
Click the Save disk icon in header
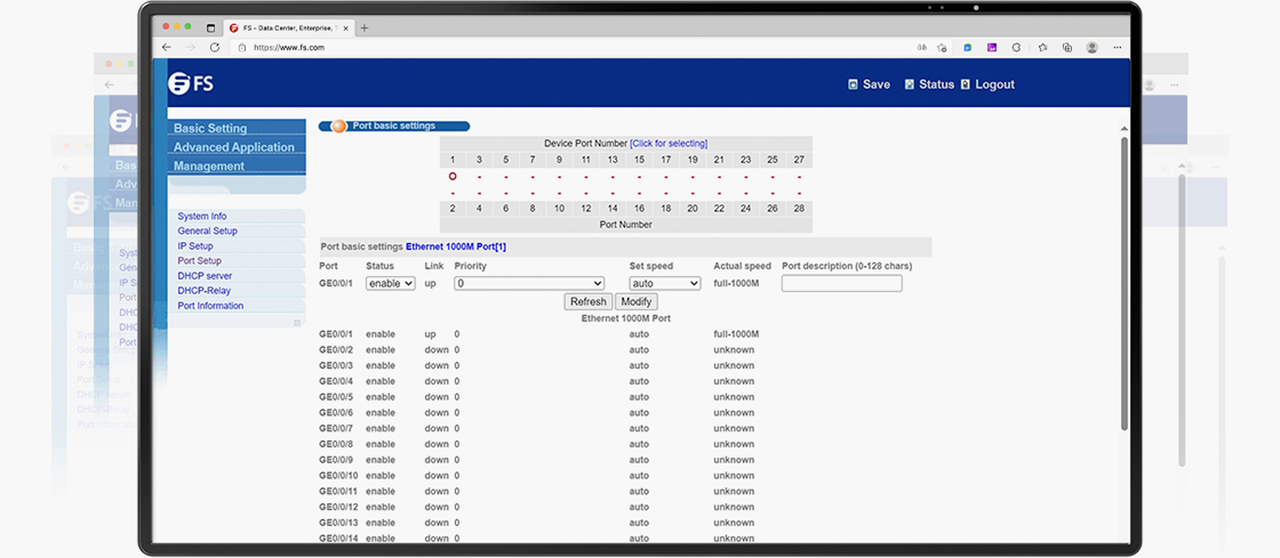[x=852, y=85]
